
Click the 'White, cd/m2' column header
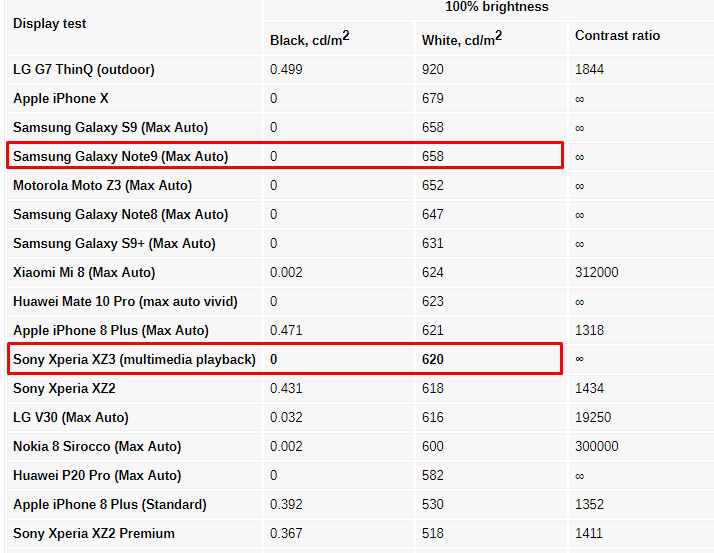pyautogui.click(x=462, y=38)
